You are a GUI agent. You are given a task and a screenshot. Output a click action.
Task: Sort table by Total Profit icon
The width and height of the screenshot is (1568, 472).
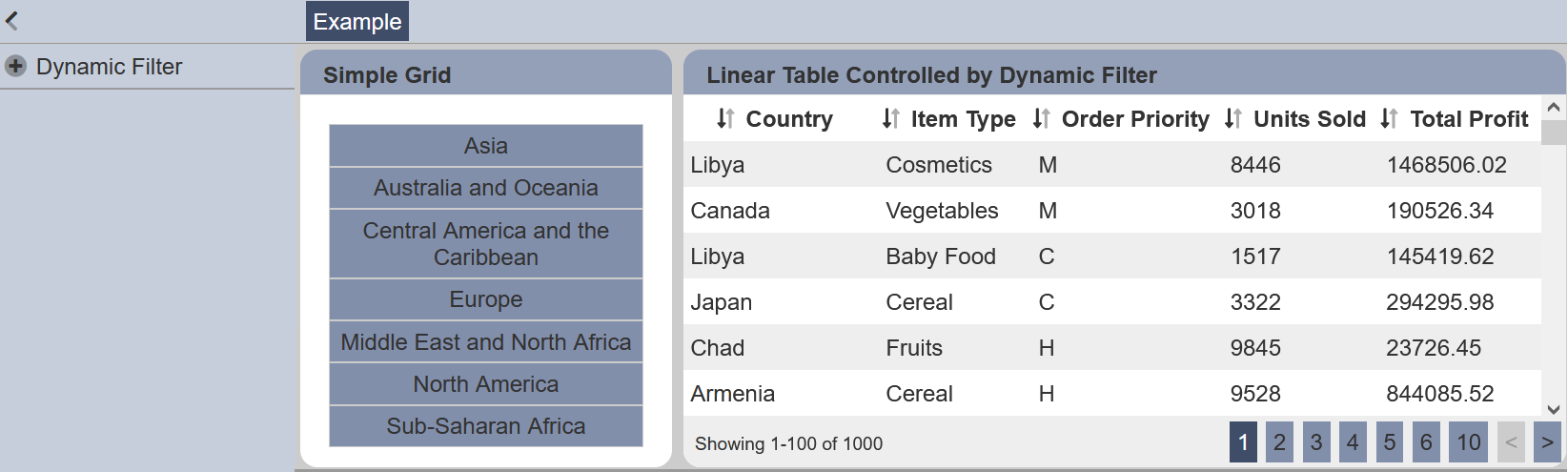coord(1389,118)
